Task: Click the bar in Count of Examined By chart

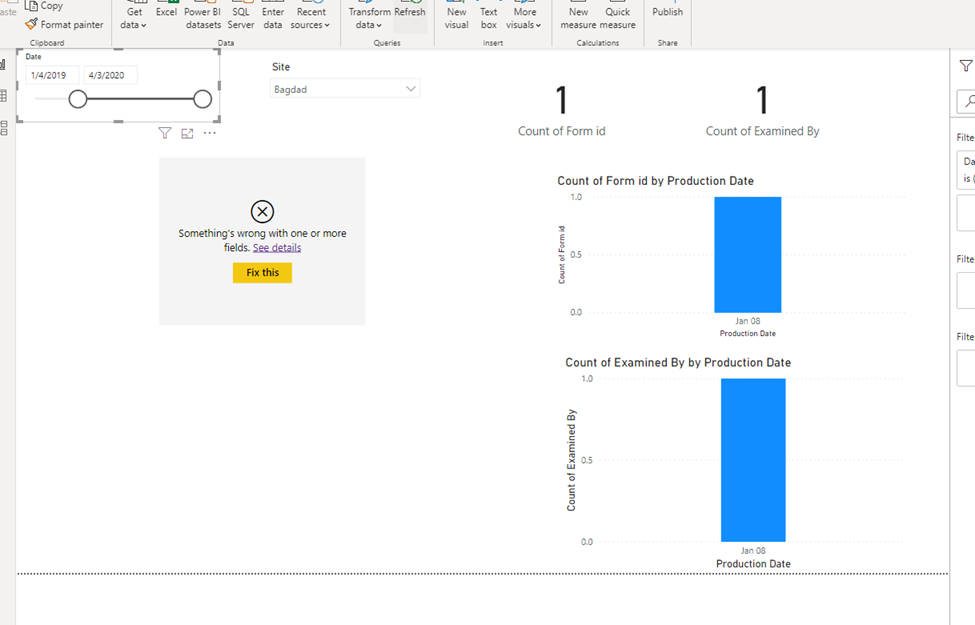Action: (x=753, y=460)
